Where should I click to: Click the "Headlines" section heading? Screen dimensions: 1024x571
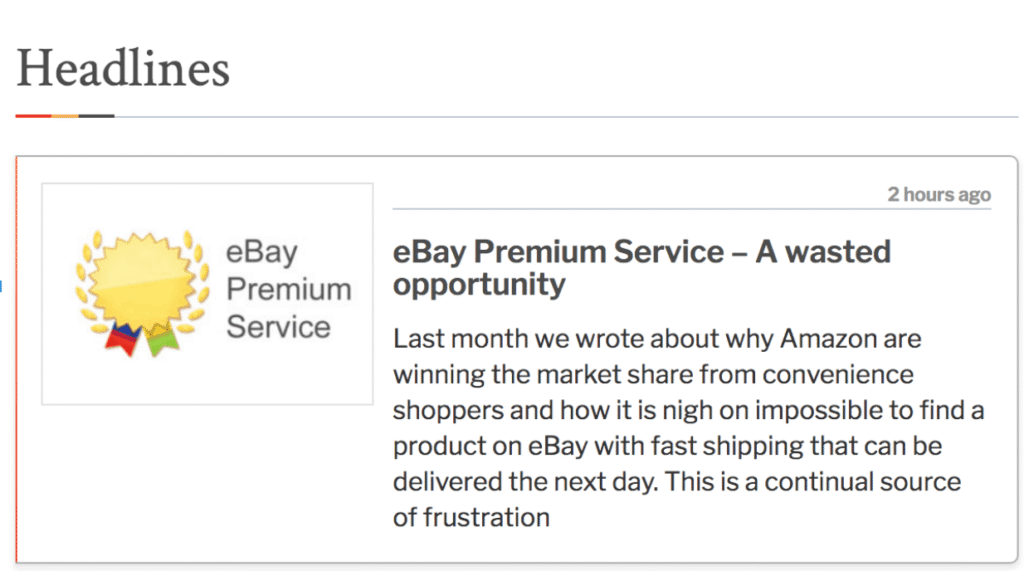pyautogui.click(x=123, y=68)
